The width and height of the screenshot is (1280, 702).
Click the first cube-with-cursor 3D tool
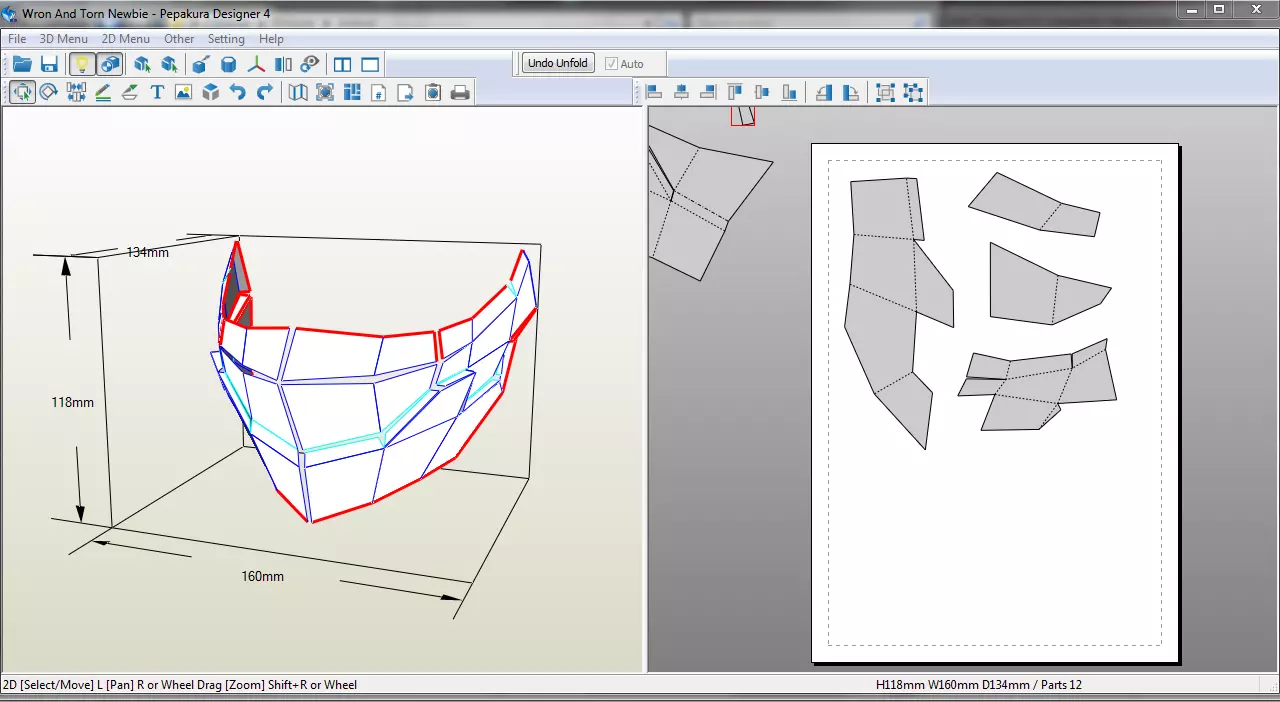[142, 65]
